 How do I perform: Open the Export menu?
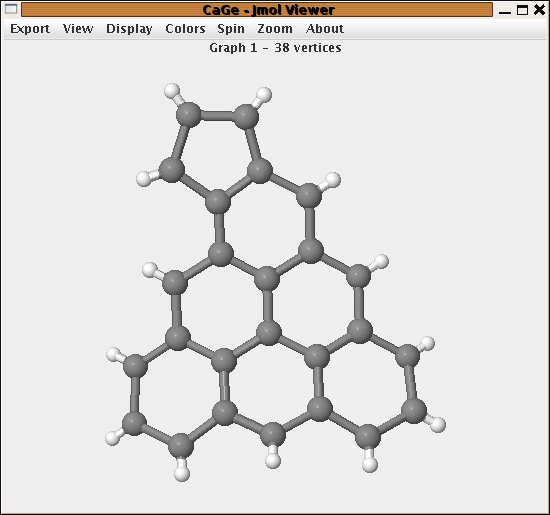coord(30,29)
